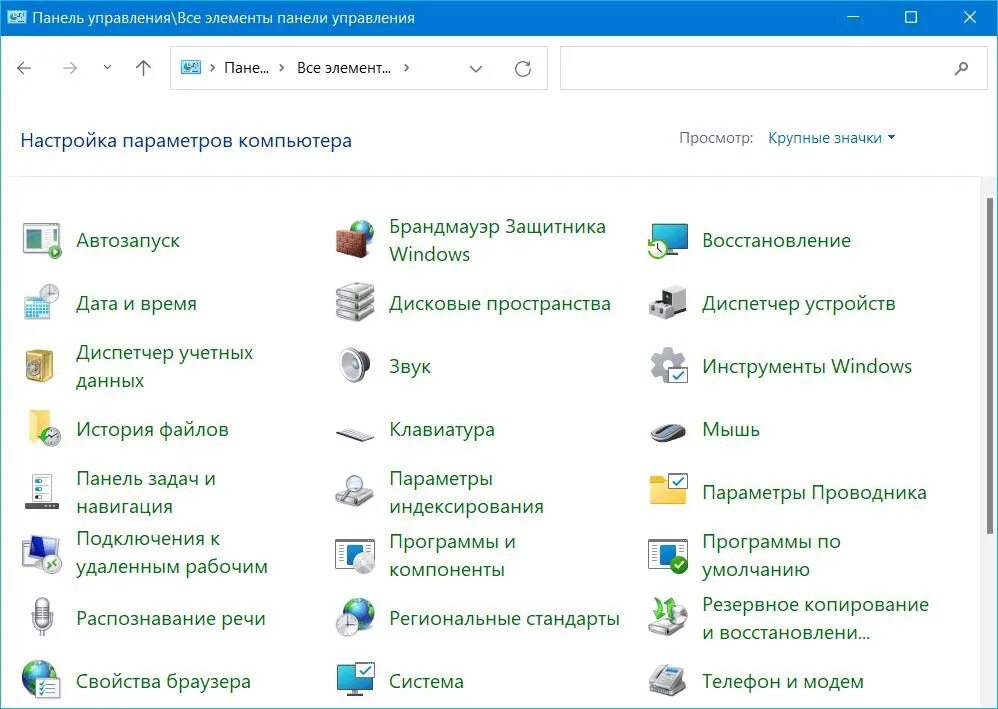
Task: Click the Параметры индексирования magnifier icon
Action: (355, 491)
